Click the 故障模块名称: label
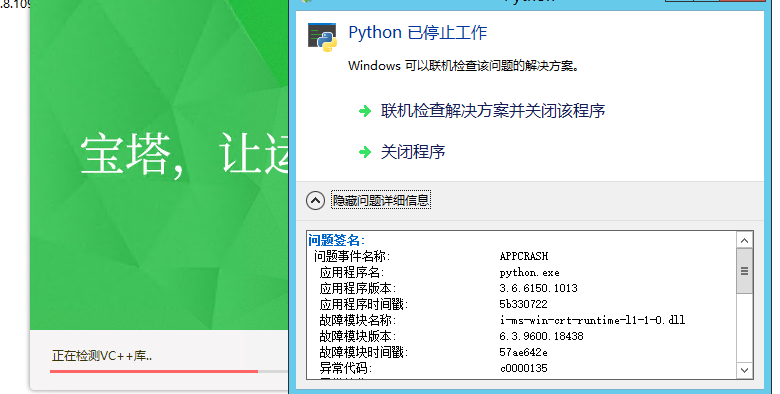This screenshot has width=780, height=394. pyautogui.click(x=358, y=320)
